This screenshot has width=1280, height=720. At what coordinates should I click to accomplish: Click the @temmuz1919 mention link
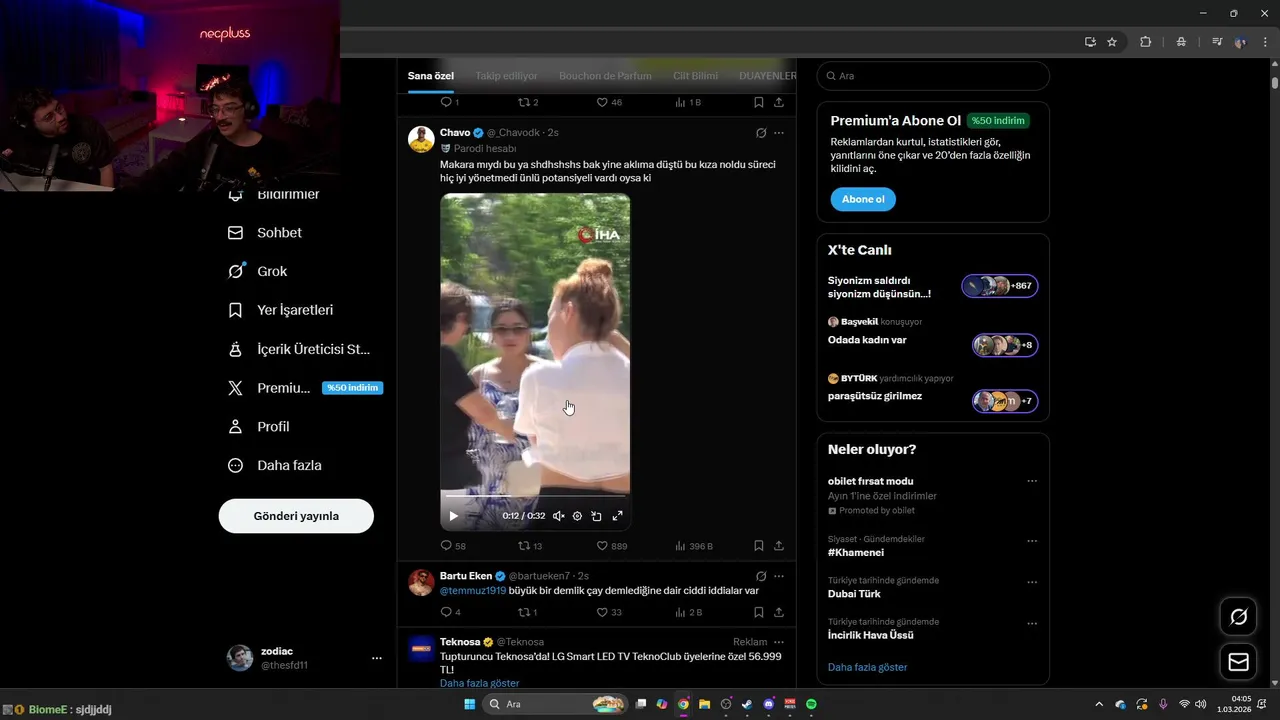(x=473, y=591)
